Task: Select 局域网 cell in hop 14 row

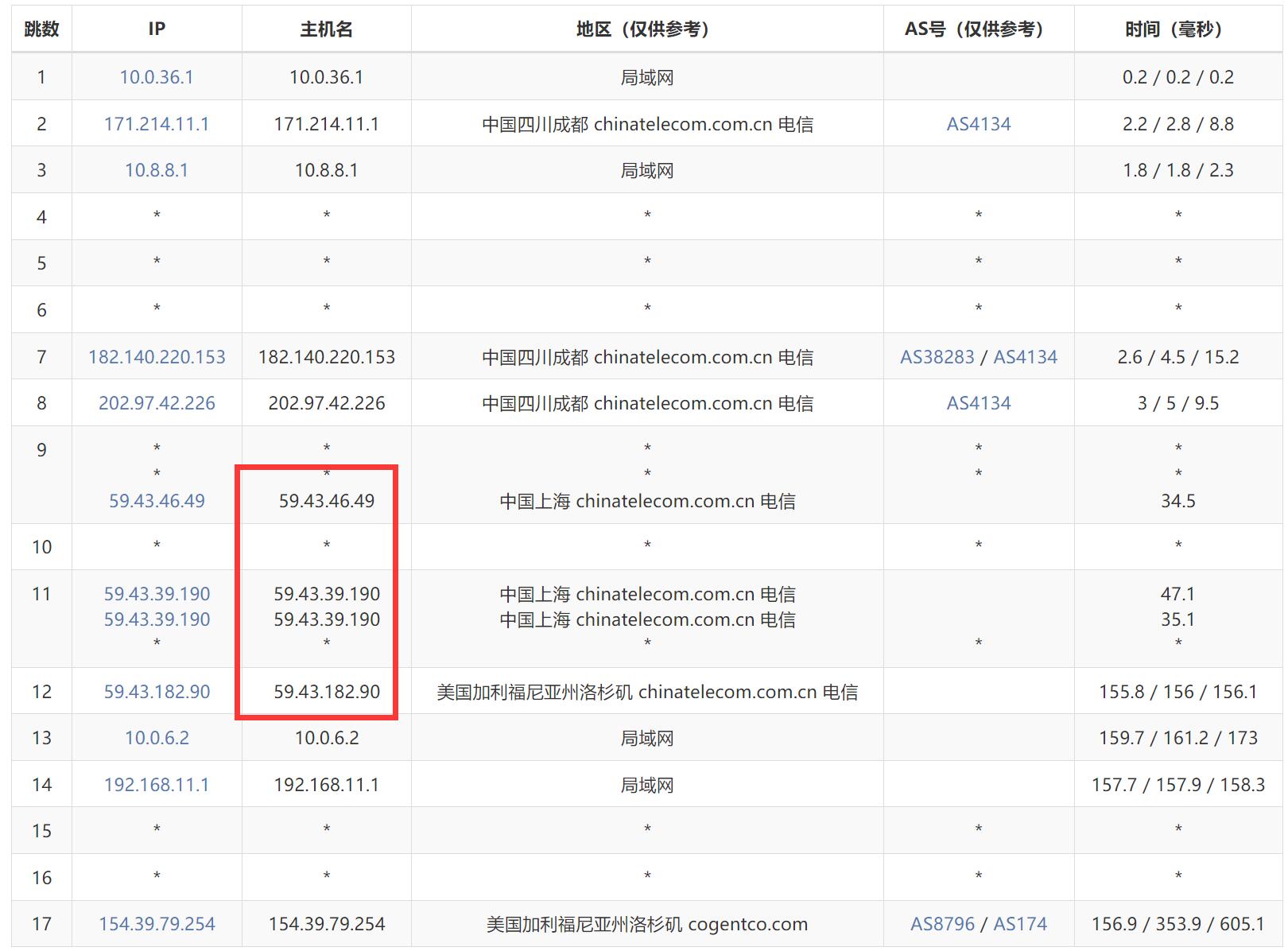Action: (647, 785)
